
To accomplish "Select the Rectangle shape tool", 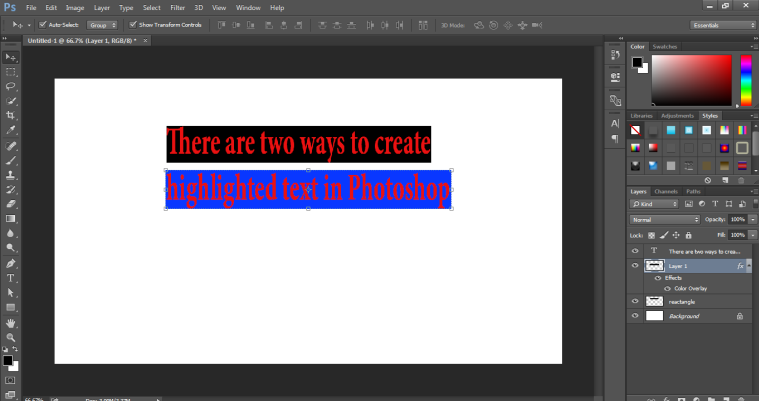I will [11, 308].
